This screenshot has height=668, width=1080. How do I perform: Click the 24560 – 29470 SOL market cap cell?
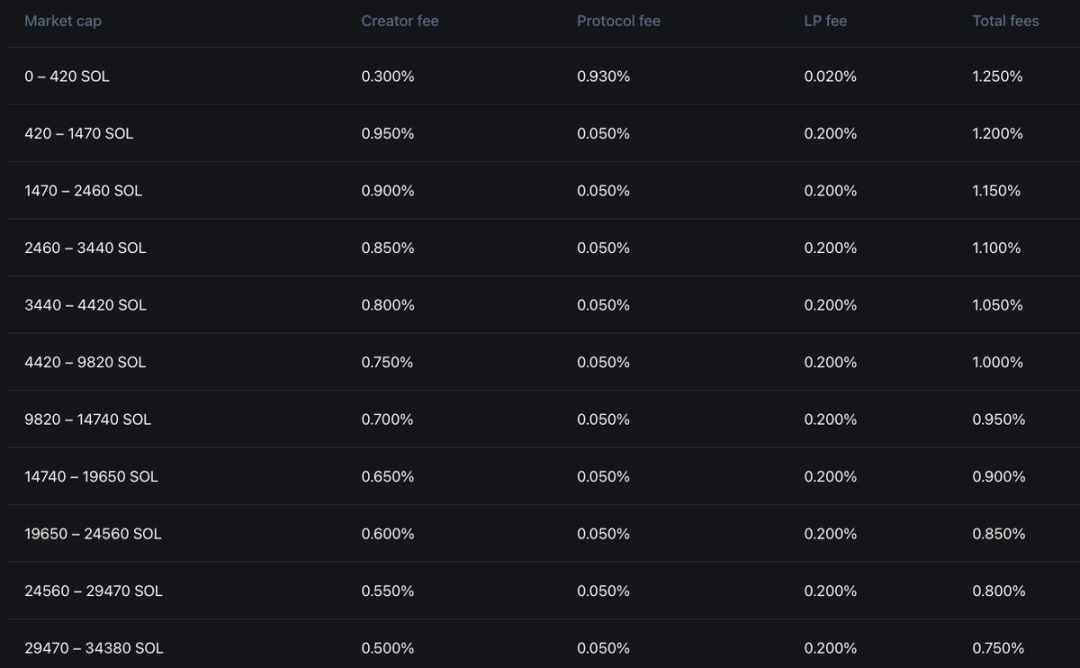(x=93, y=591)
